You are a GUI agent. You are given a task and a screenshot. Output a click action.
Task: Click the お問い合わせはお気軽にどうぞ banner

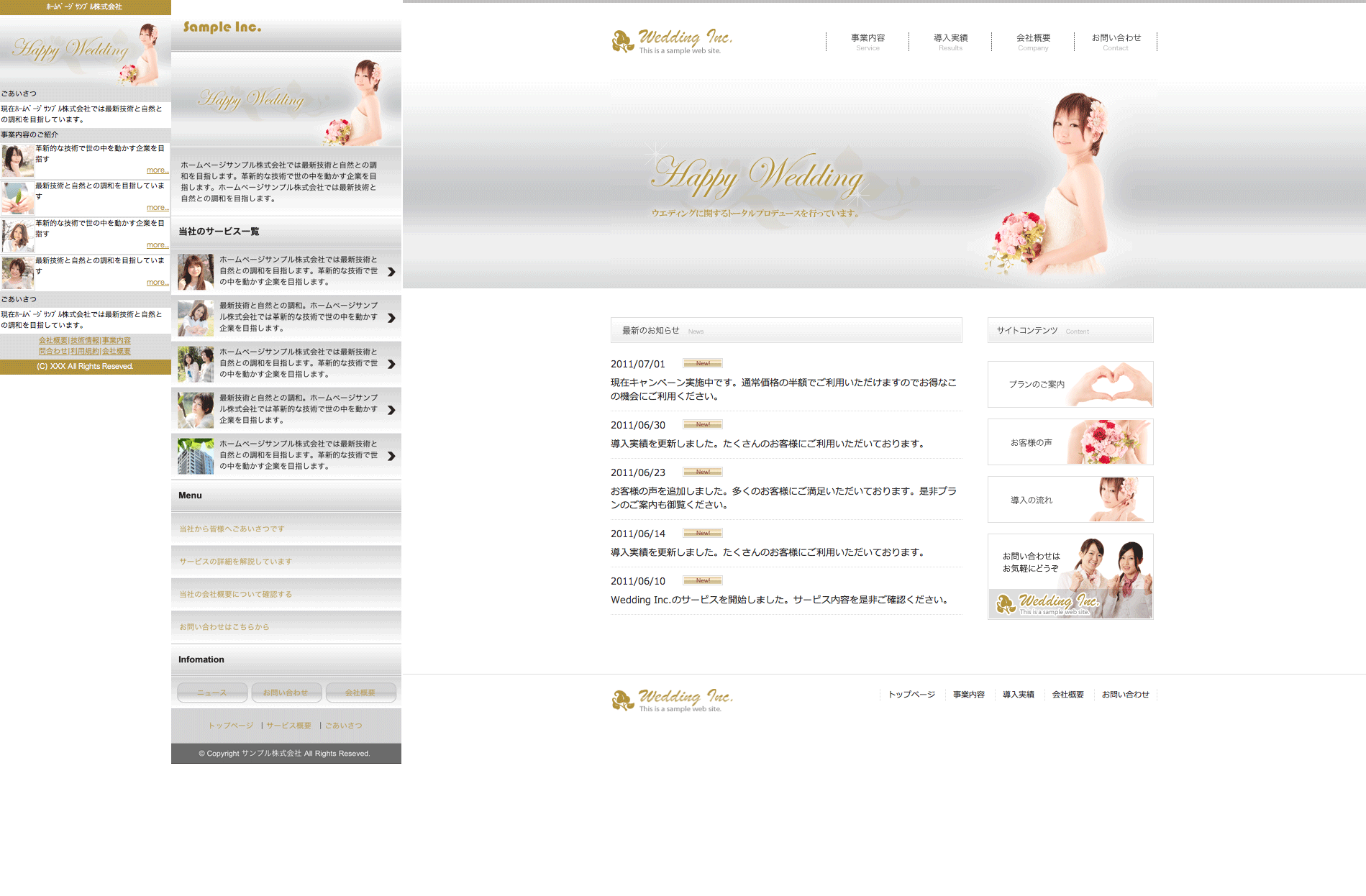(x=1070, y=576)
